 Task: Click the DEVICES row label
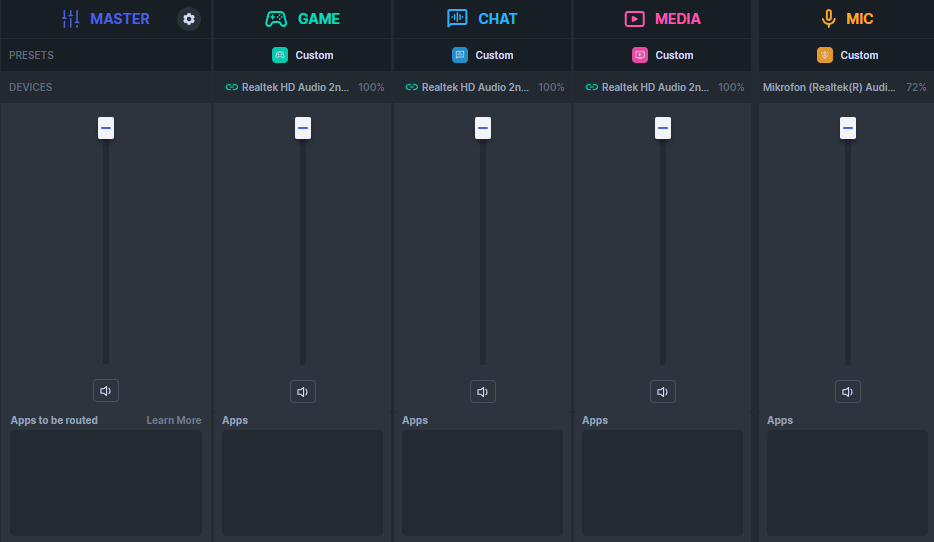(30, 87)
